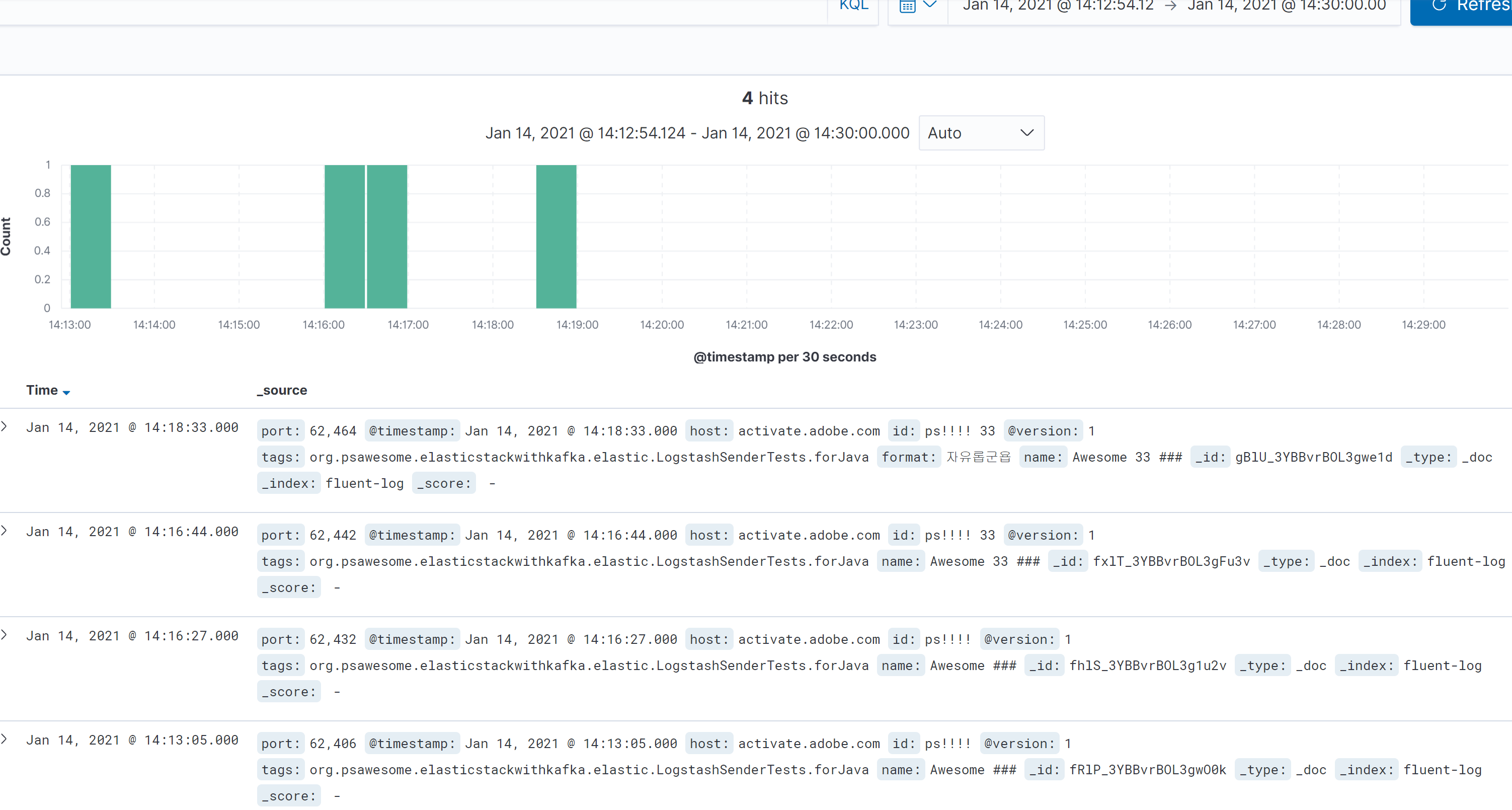
Task: Expand the 14:16:27.000 log row
Action: point(5,635)
